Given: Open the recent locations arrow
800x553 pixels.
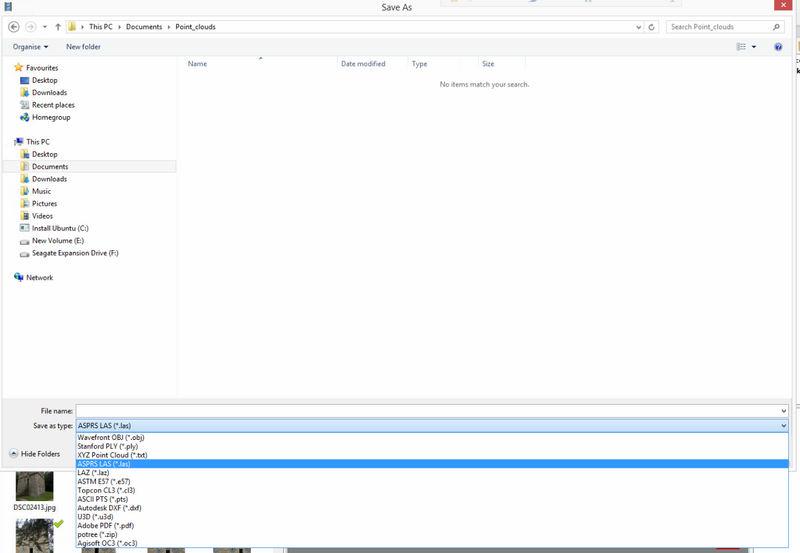Looking at the screenshot, I should pyautogui.click(x=45, y=27).
